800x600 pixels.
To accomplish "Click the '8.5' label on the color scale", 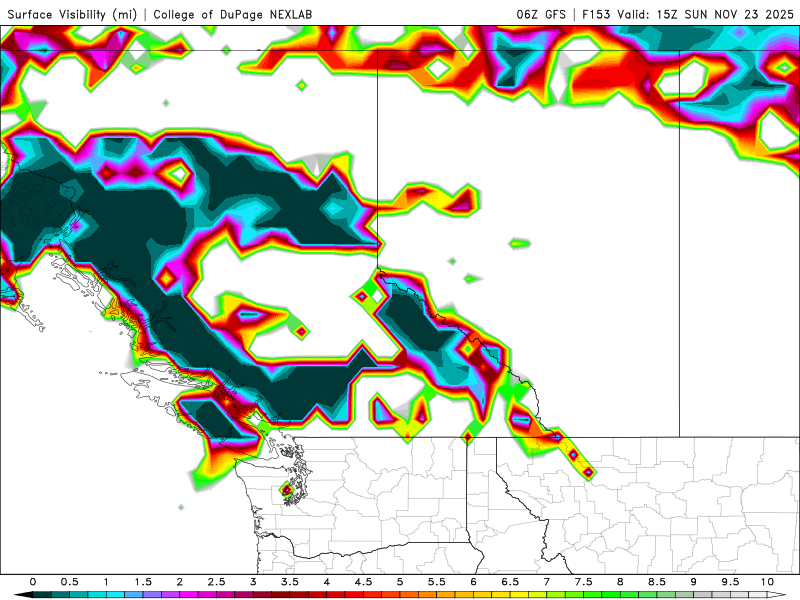I will coord(657,582).
